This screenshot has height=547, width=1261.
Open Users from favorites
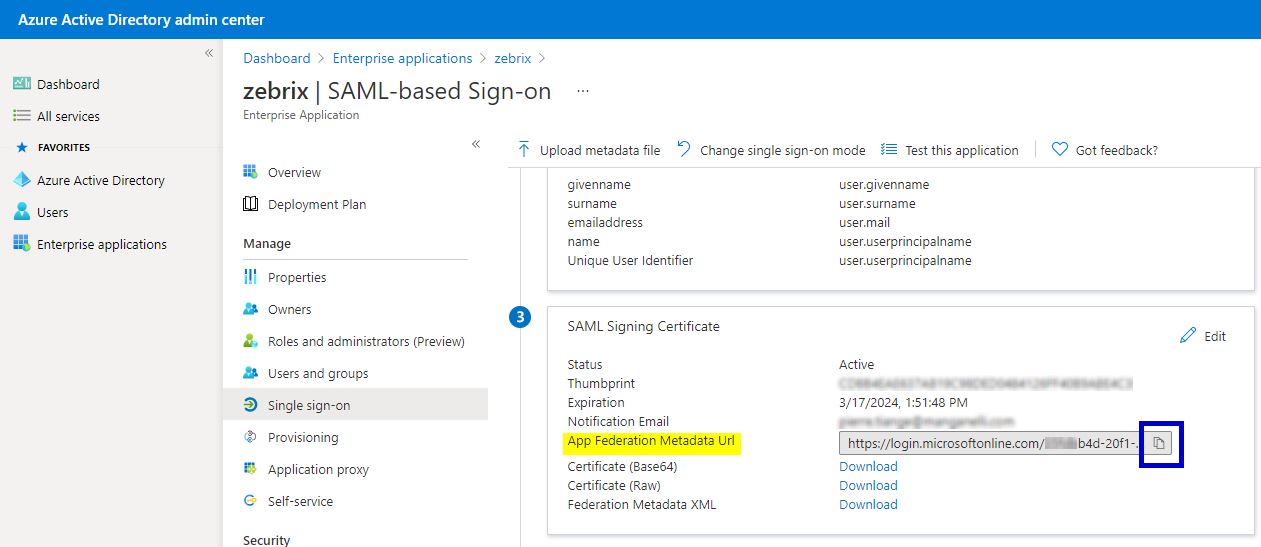pyautogui.click(x=53, y=212)
